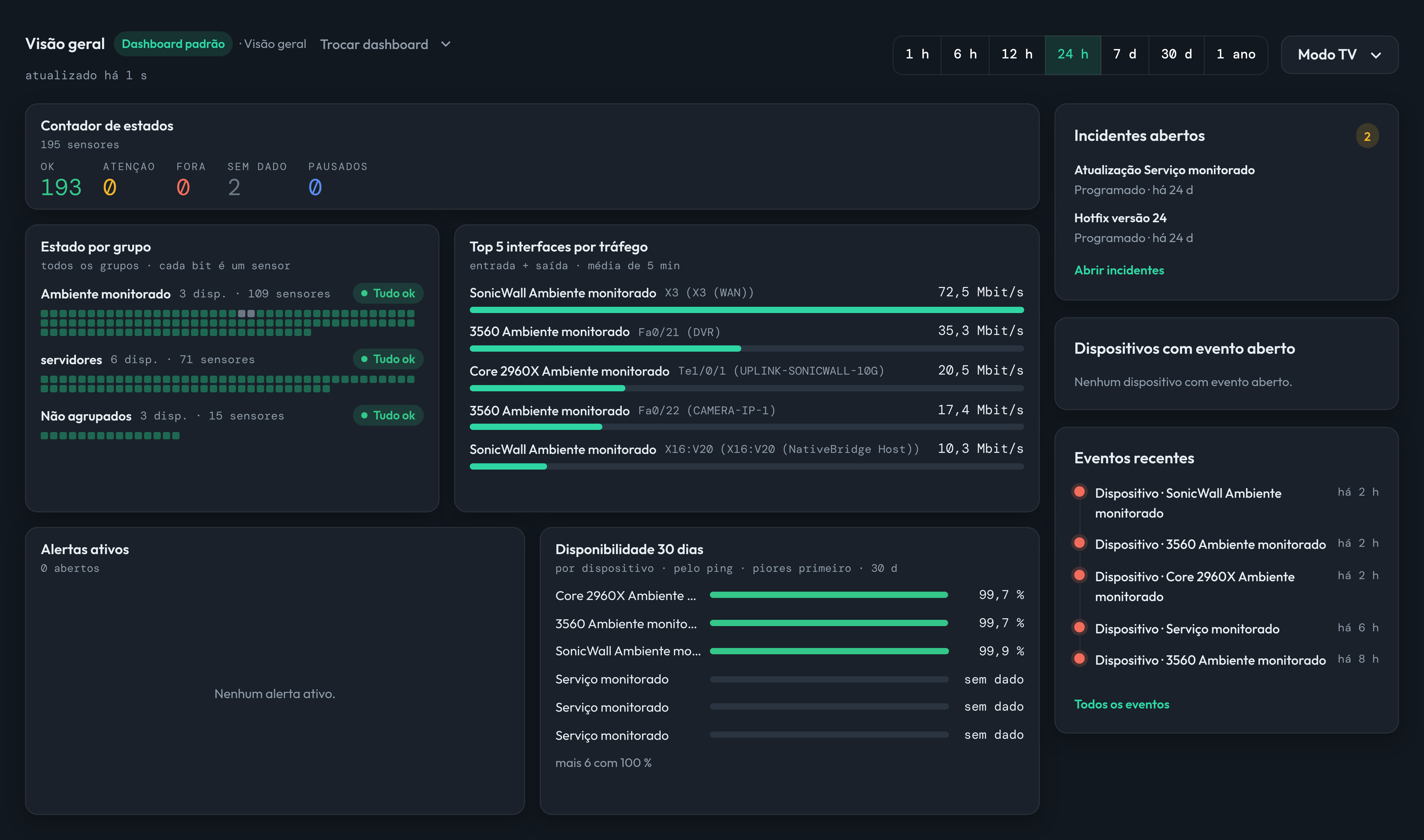Click Tudo ok badge for Ambiente monitorado
The width and height of the screenshot is (1424, 840).
point(388,293)
